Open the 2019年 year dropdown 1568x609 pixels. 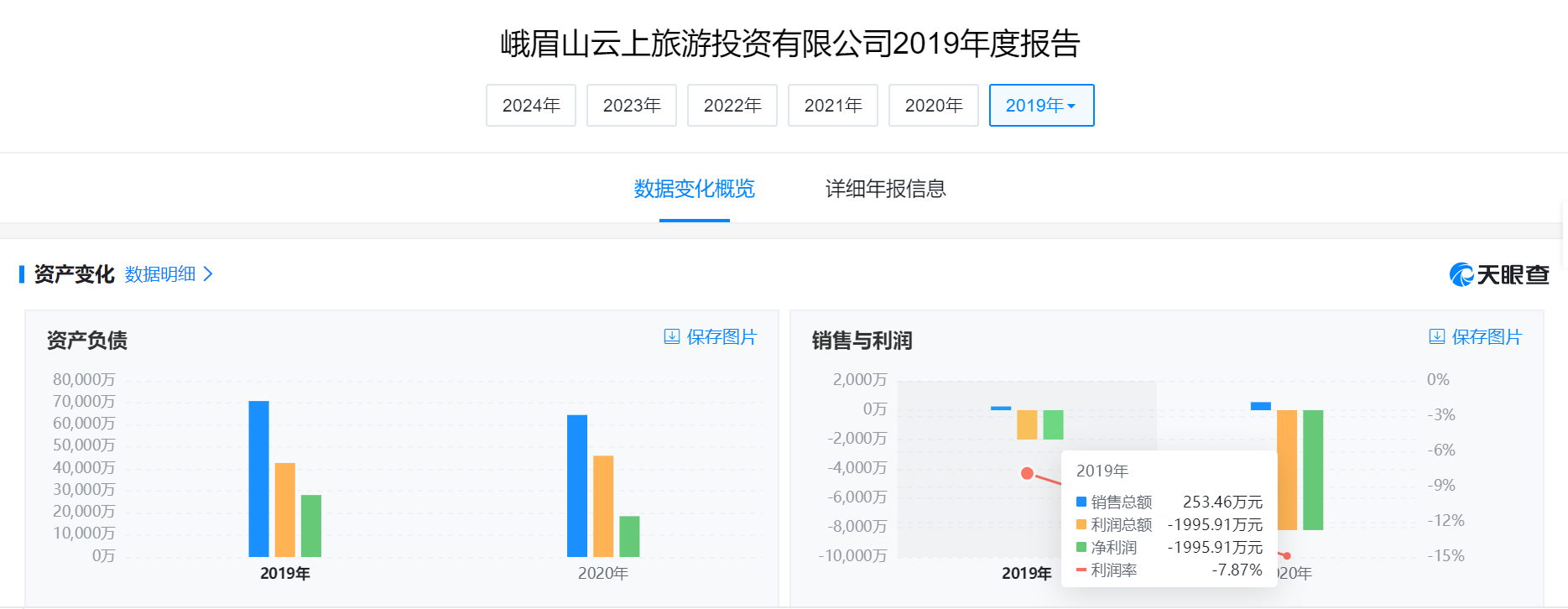pyautogui.click(x=1041, y=106)
